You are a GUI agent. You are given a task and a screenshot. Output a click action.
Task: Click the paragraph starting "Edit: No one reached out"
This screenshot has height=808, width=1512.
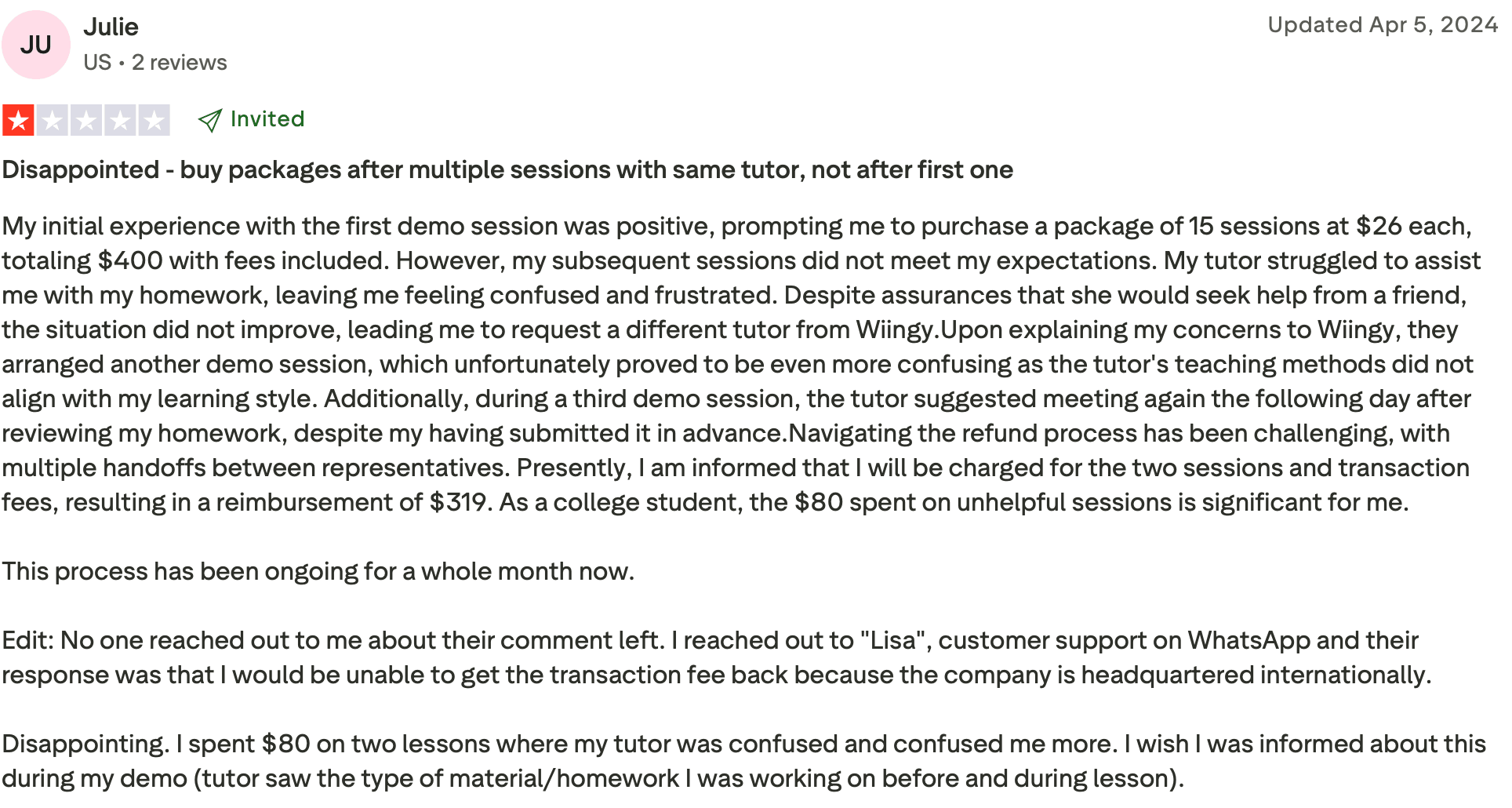click(716, 657)
